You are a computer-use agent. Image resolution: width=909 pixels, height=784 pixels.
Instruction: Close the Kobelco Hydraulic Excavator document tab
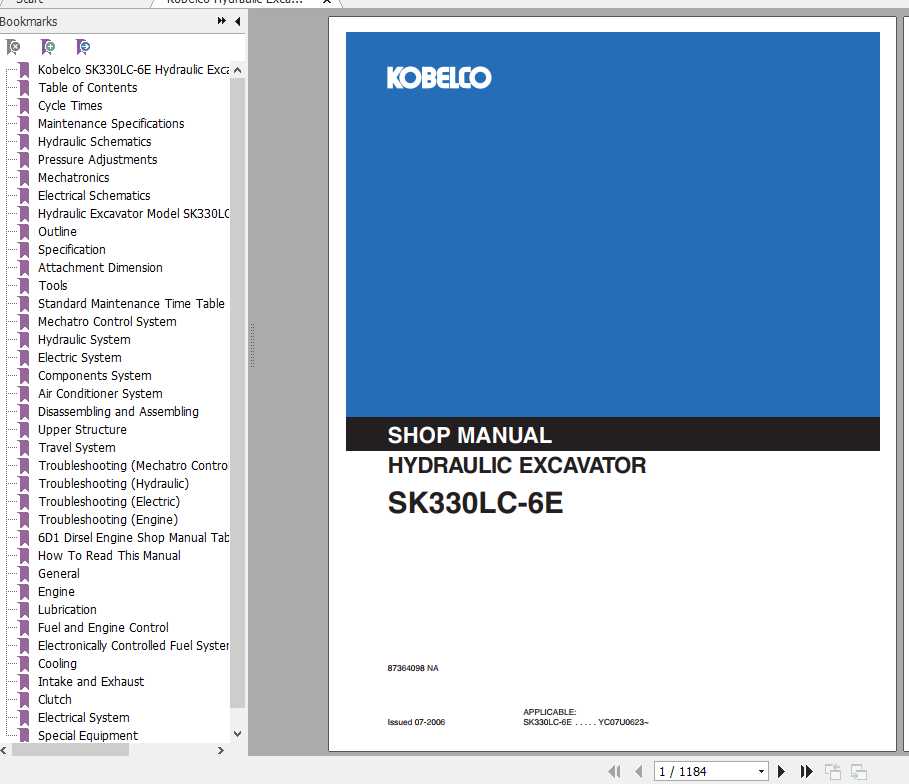coord(327,2)
